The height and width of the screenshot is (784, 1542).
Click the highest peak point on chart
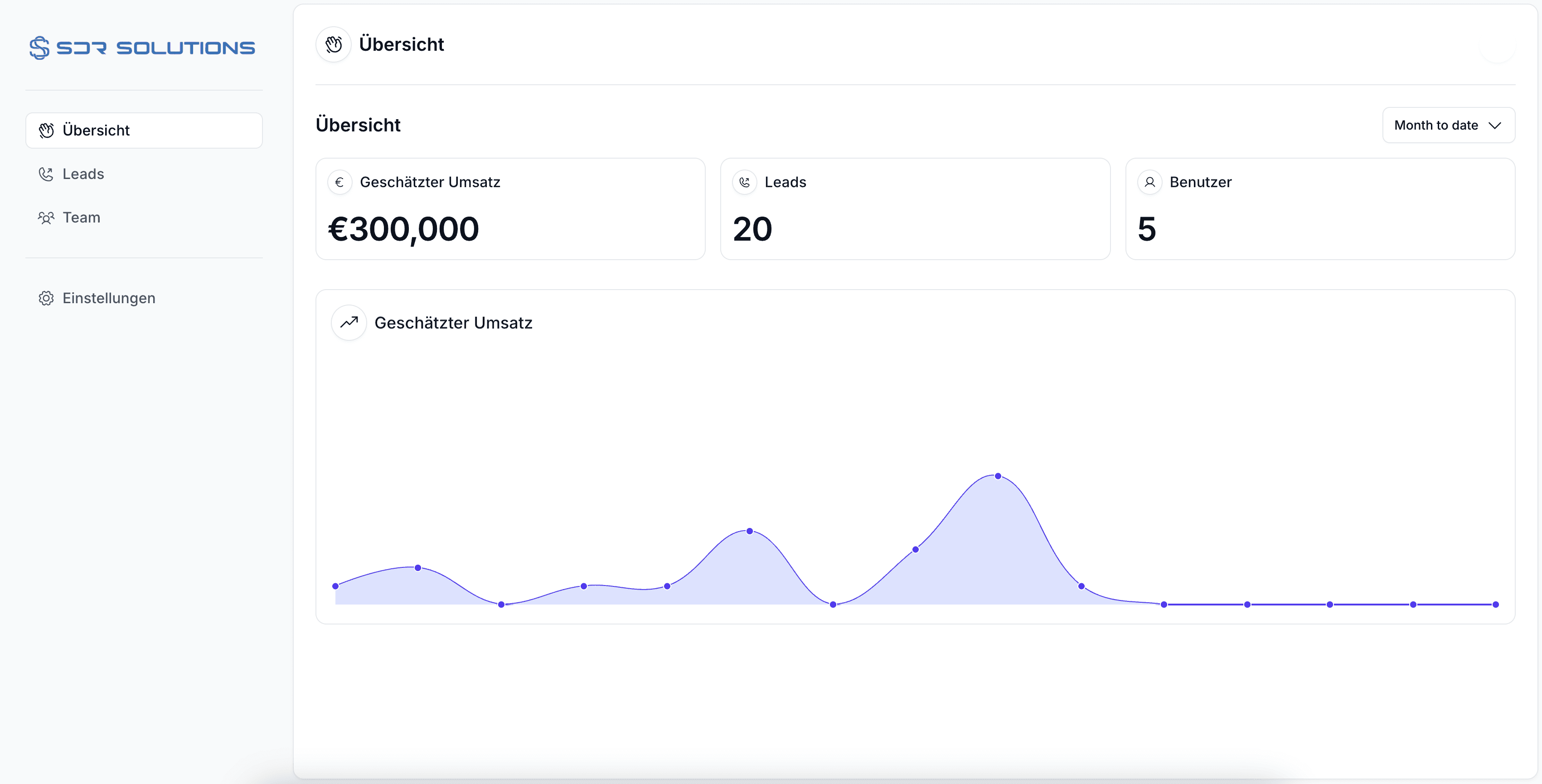coord(998,476)
